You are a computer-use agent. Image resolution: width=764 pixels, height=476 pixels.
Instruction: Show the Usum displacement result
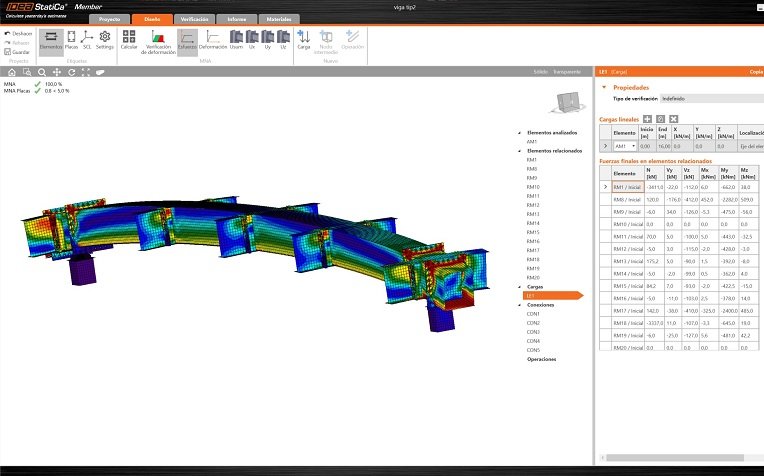pyautogui.click(x=236, y=39)
